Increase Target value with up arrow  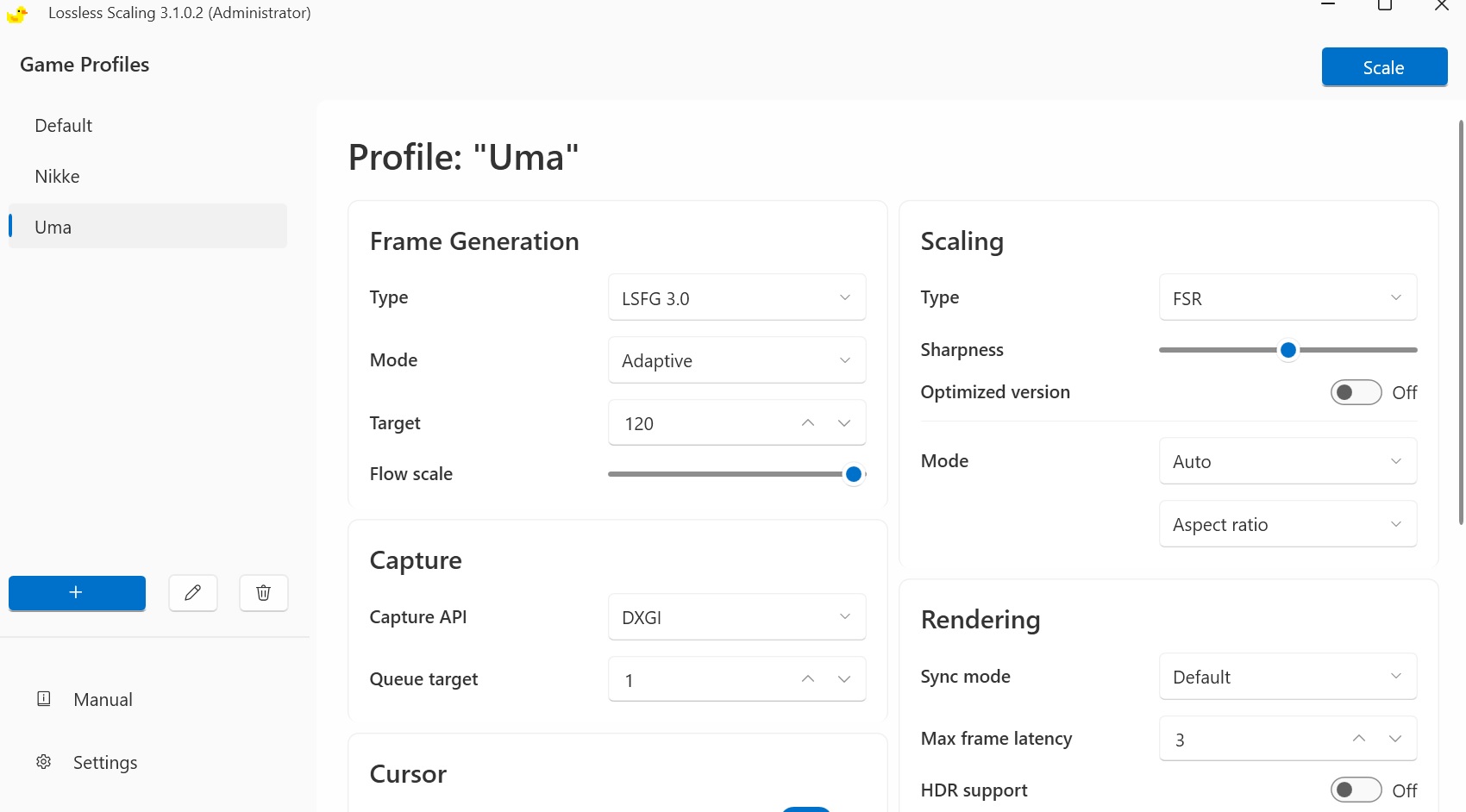(x=808, y=423)
